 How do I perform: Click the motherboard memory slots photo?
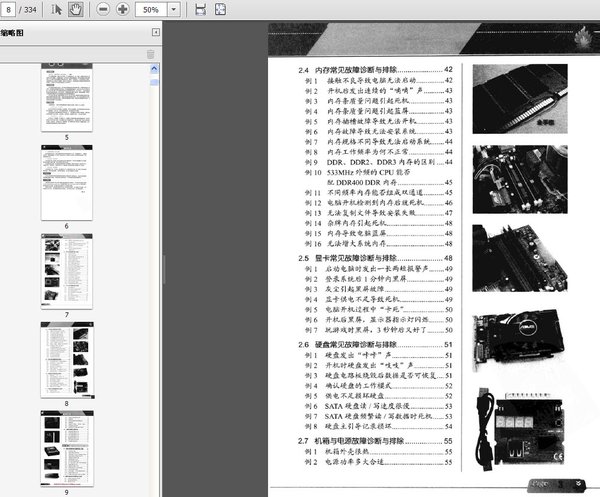(x=520, y=179)
